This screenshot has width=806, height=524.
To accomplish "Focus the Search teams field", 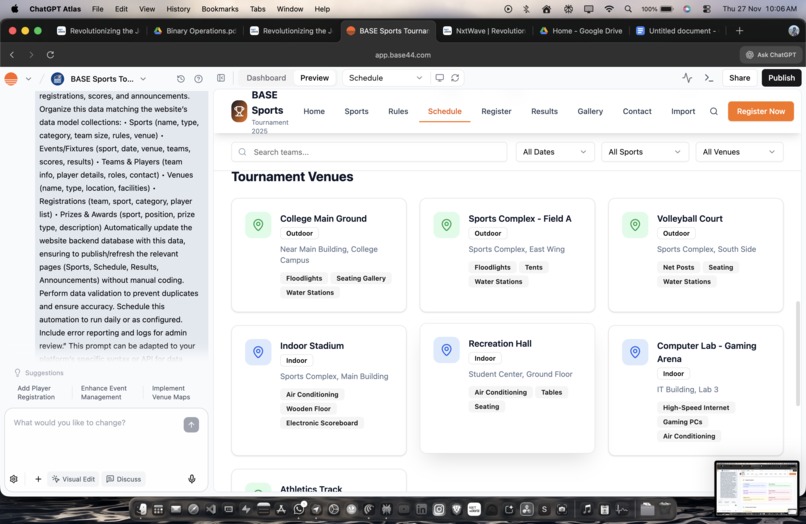I will 369,152.
